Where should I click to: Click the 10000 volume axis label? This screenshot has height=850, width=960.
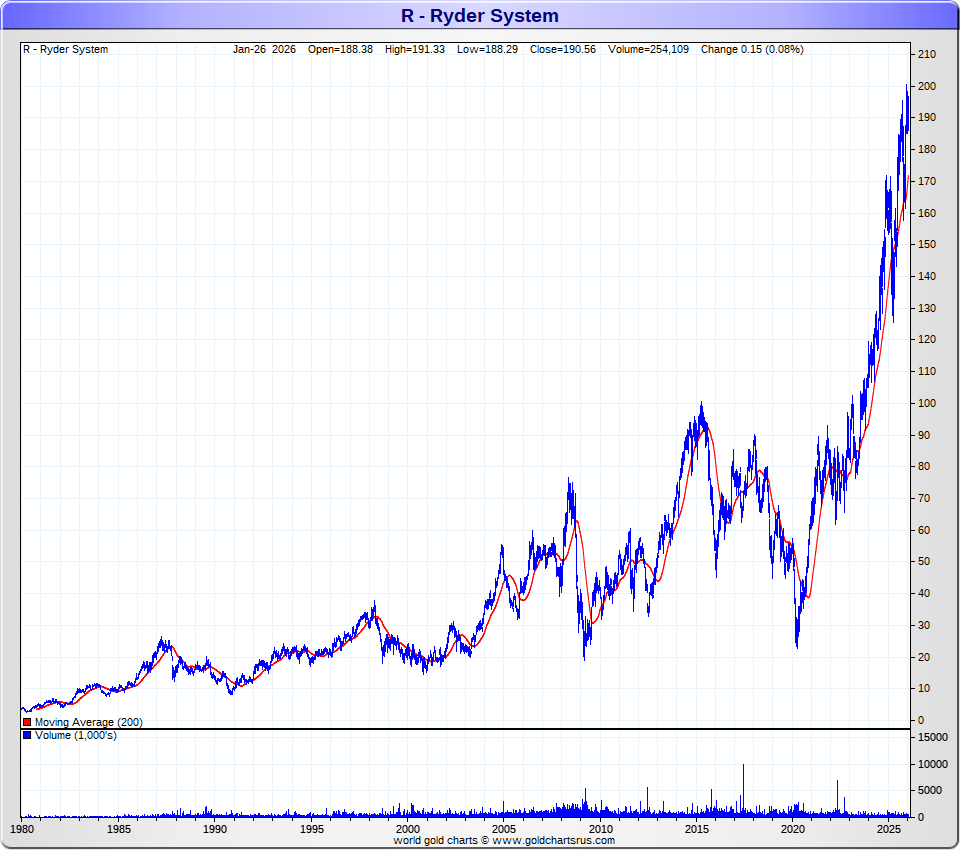932,764
